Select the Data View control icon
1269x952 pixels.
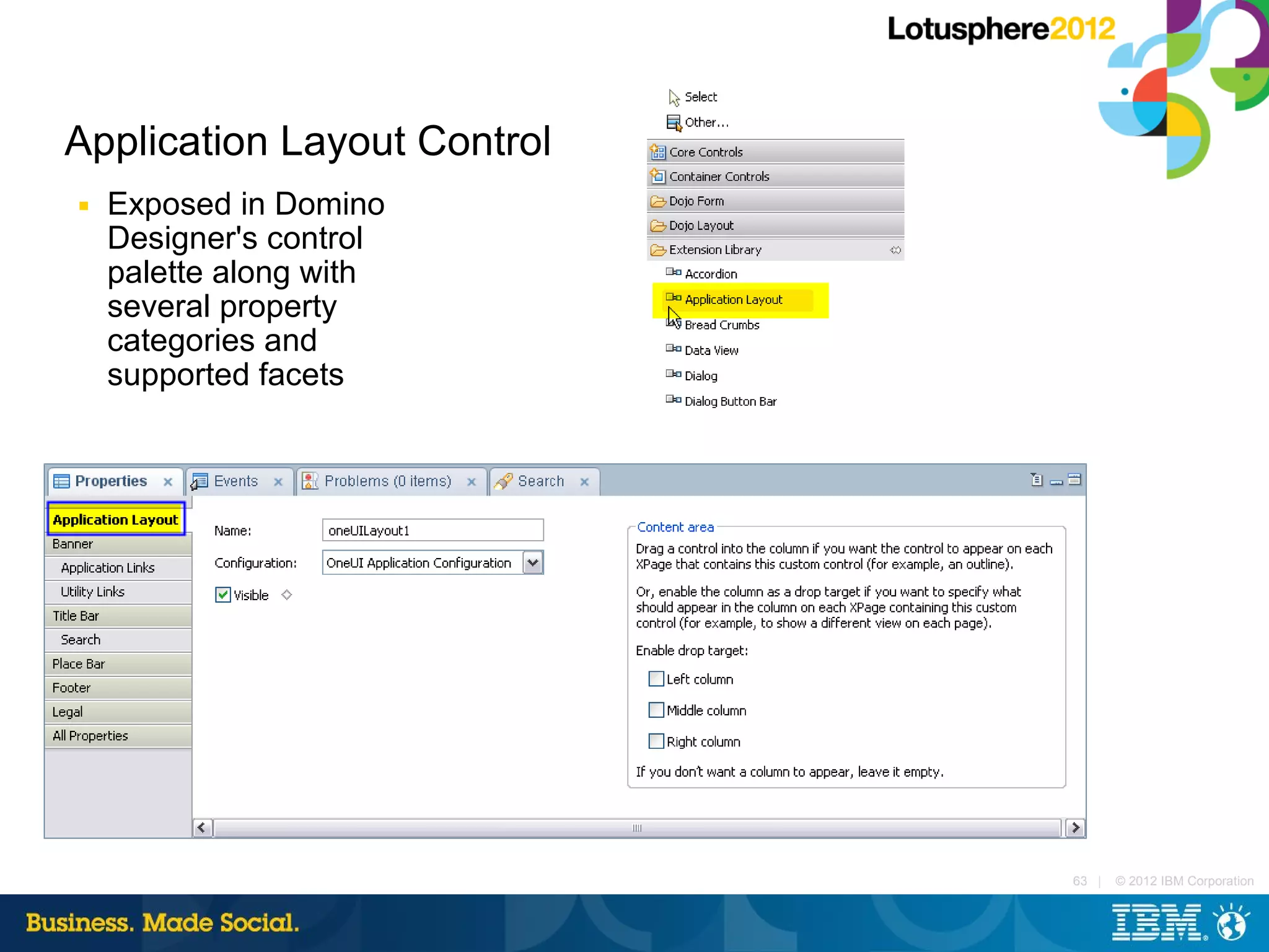[x=674, y=348]
